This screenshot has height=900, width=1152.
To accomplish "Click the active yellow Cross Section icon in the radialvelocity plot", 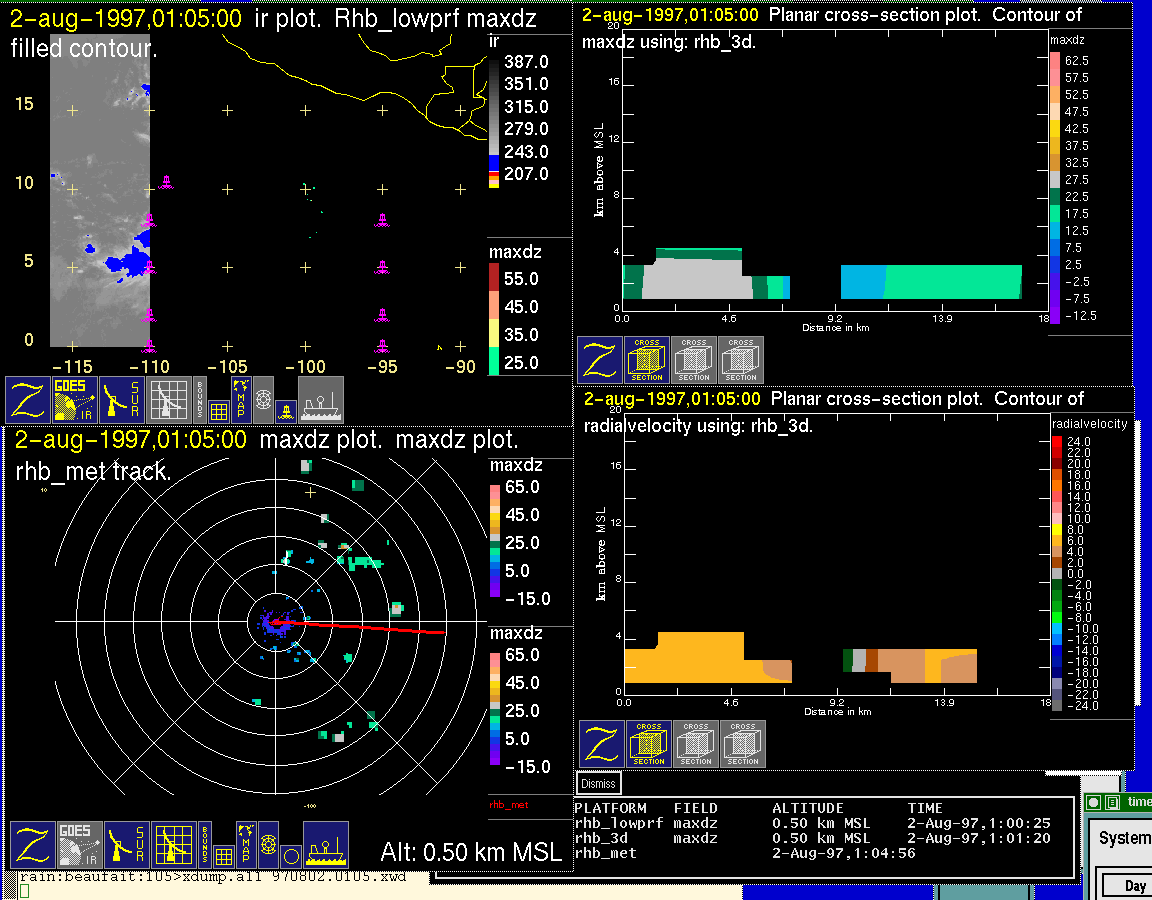I will (648, 744).
